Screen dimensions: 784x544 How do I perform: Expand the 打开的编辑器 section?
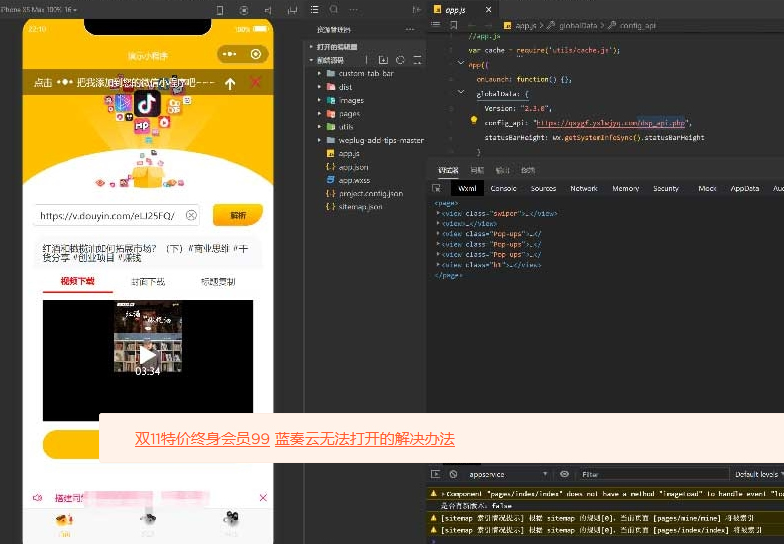tap(333, 46)
